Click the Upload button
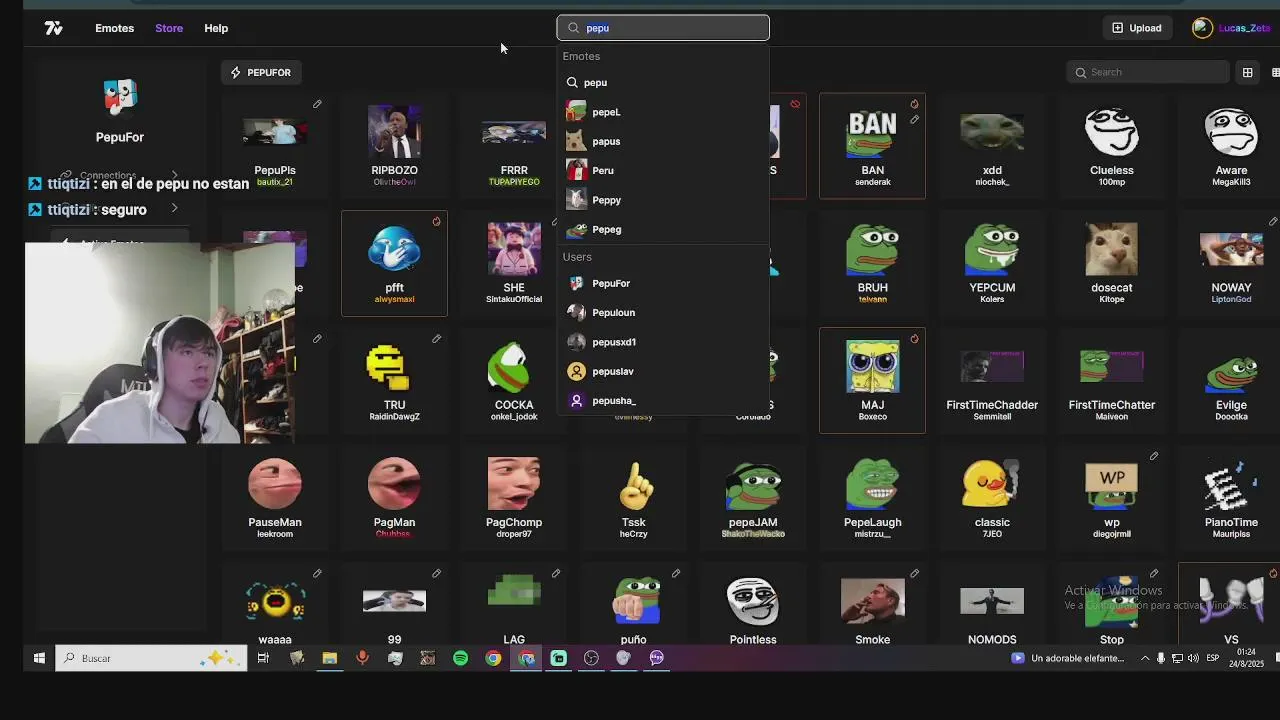Viewport: 1280px width, 720px height. pyautogui.click(x=1136, y=28)
